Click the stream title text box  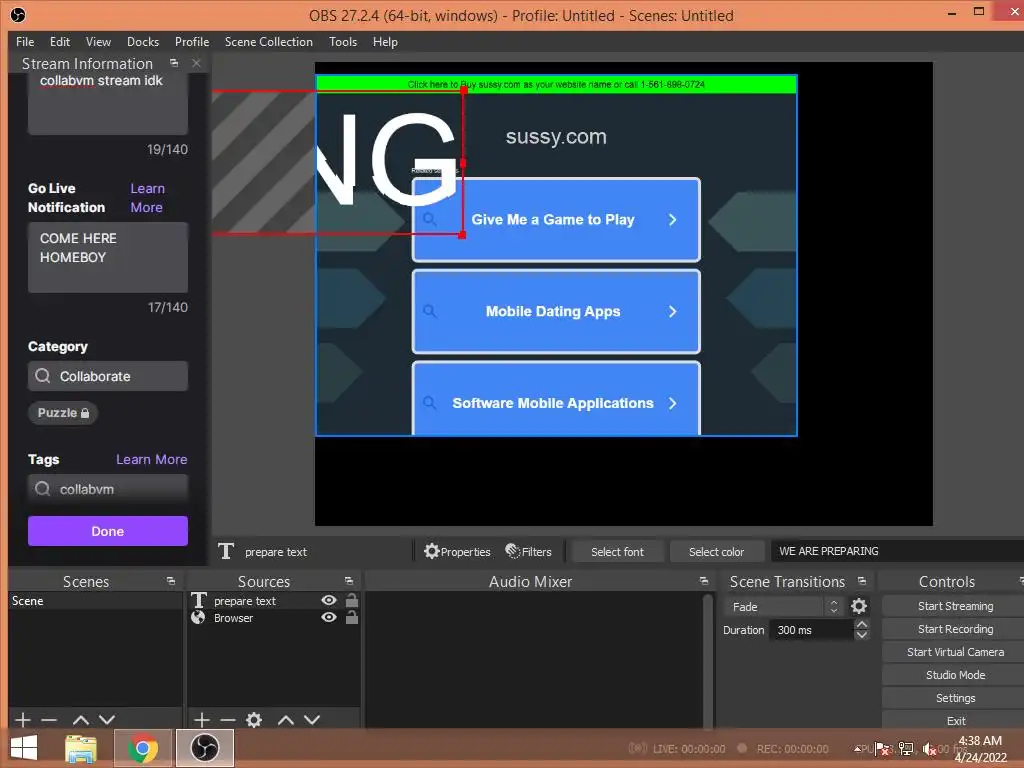tap(108, 103)
